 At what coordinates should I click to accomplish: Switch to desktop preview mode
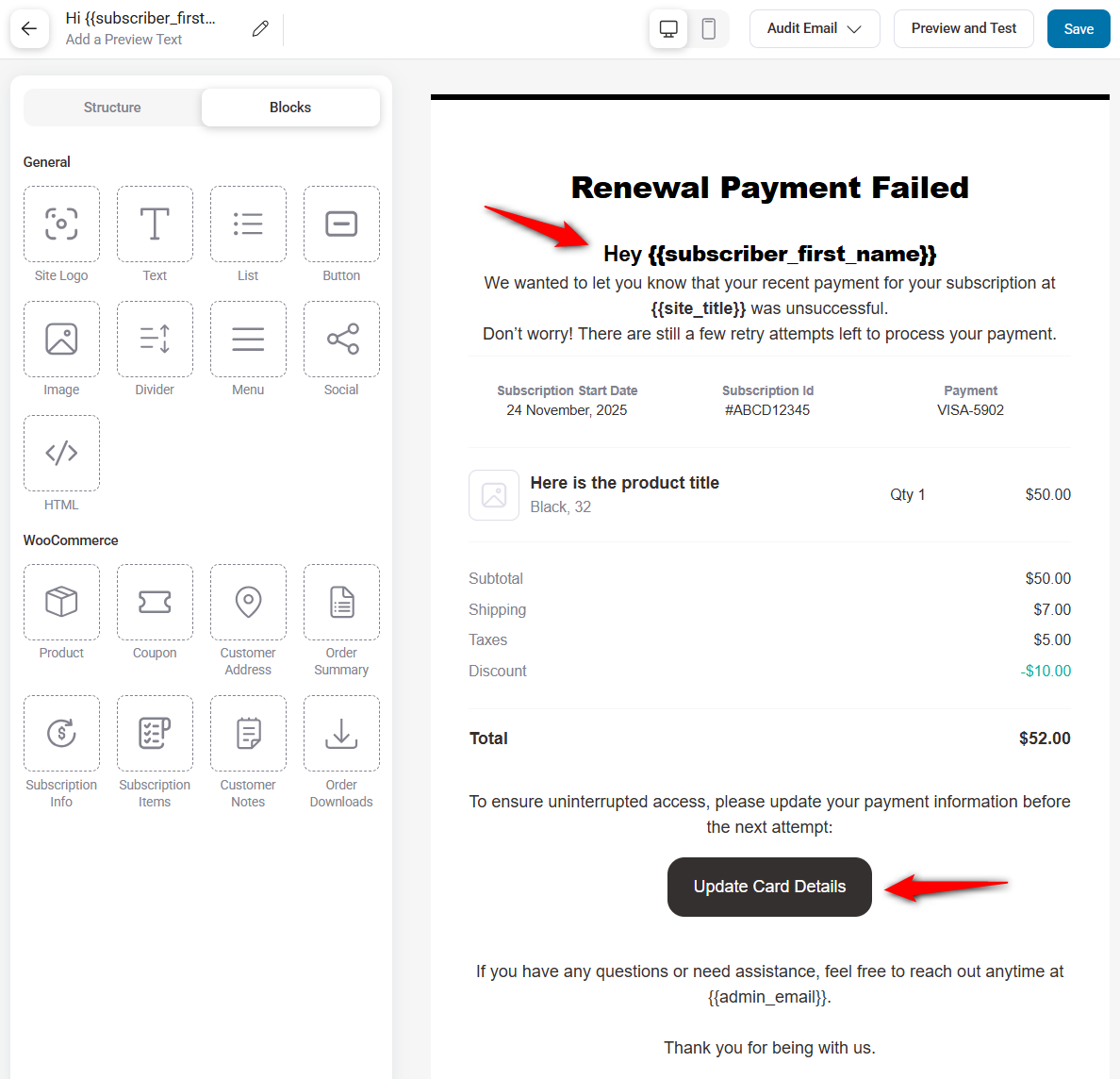(667, 28)
